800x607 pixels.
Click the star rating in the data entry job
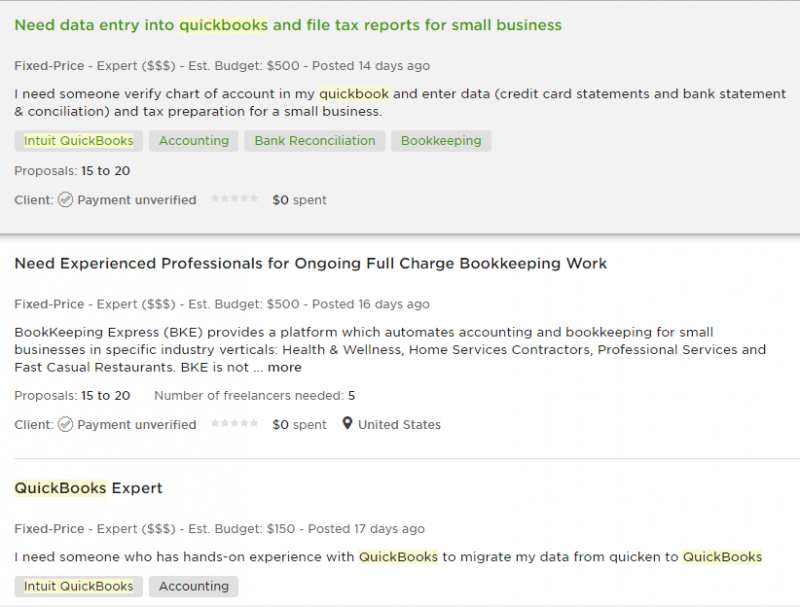tap(234, 200)
